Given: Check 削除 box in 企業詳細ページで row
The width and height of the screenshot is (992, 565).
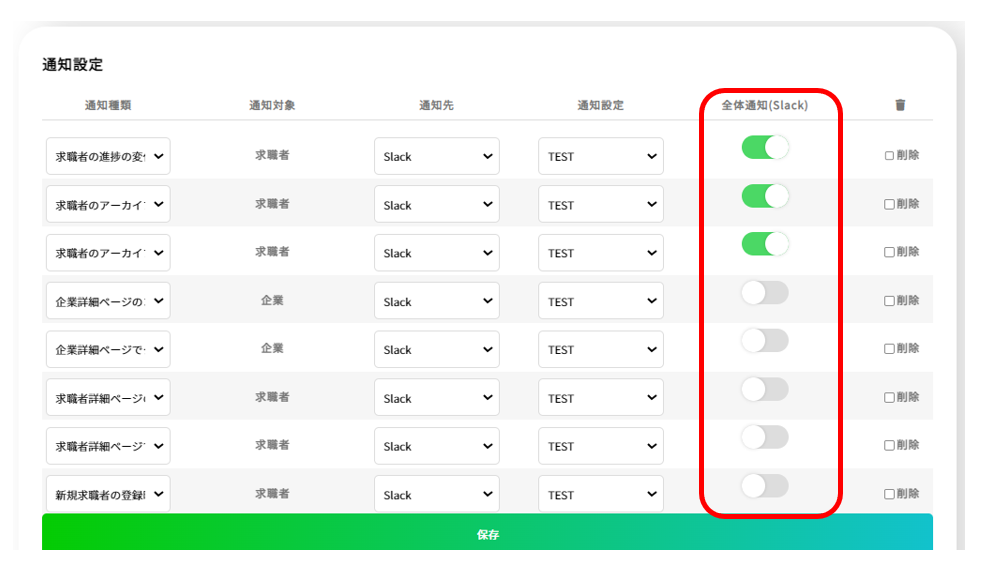Looking at the screenshot, I should pos(889,349).
